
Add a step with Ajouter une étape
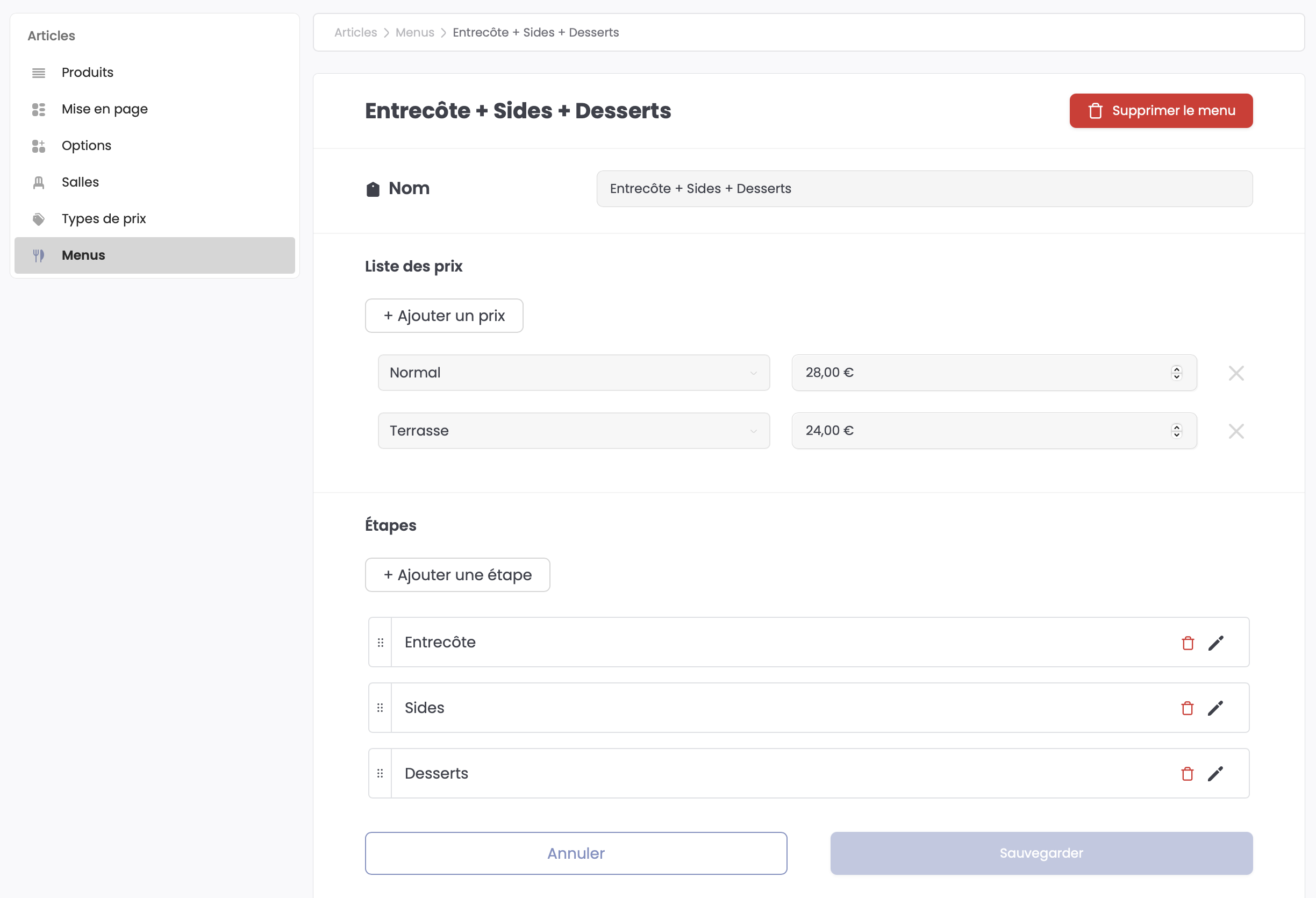click(457, 574)
